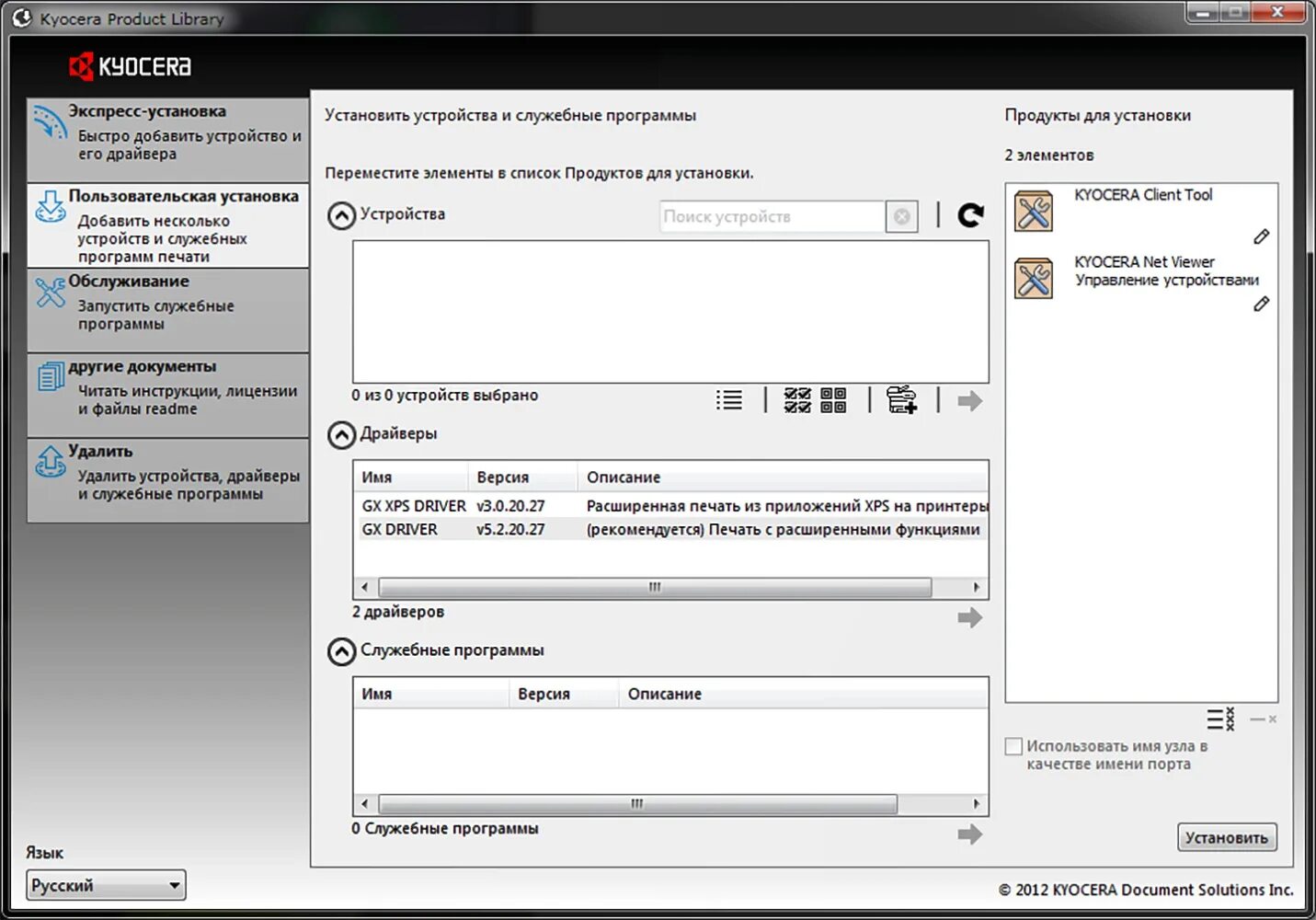Click drivers scrollbar right arrow
Screen dimensions: 1316x920
click(x=977, y=587)
